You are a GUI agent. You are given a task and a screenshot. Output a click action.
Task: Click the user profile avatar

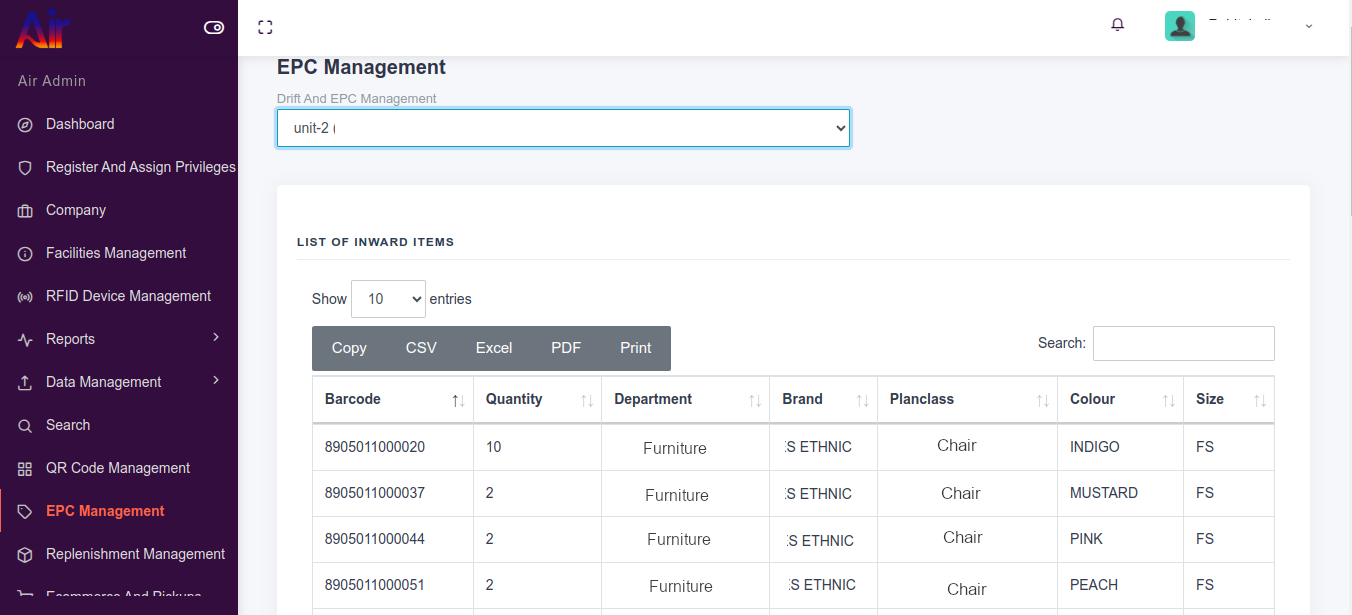pyautogui.click(x=1180, y=26)
